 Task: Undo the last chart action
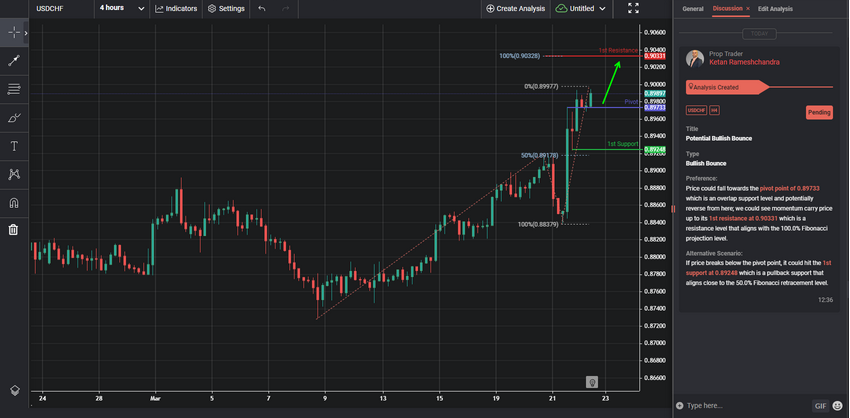262,9
